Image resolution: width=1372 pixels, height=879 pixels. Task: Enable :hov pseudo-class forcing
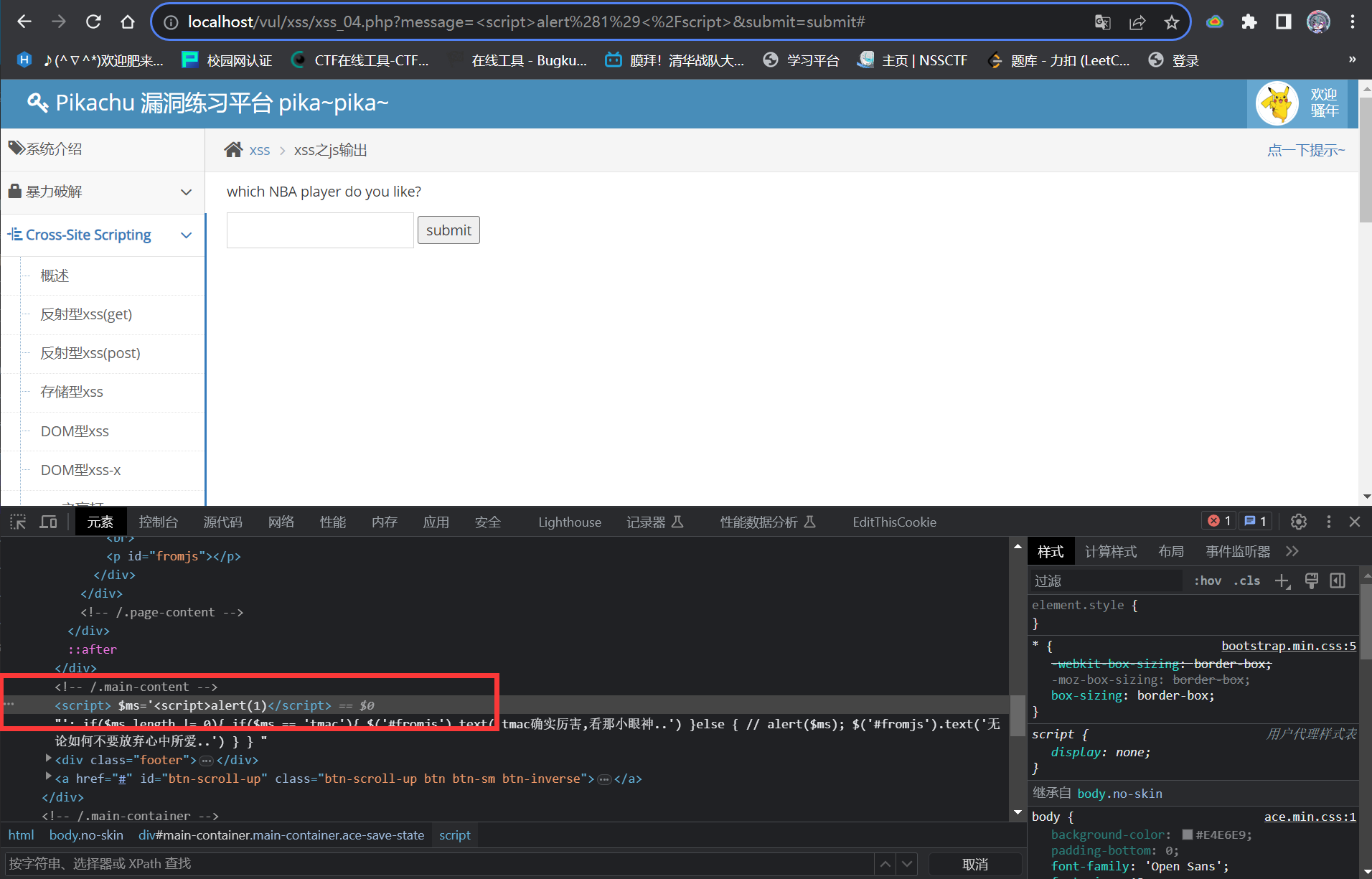(1208, 580)
